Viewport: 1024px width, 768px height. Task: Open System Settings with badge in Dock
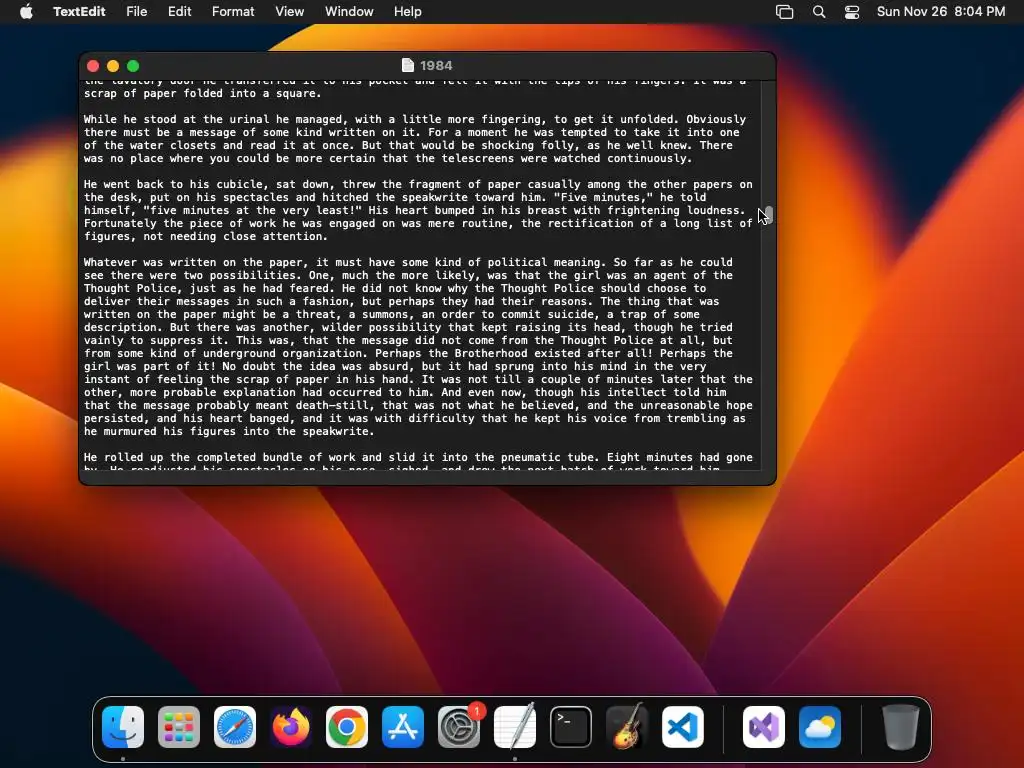[459, 727]
